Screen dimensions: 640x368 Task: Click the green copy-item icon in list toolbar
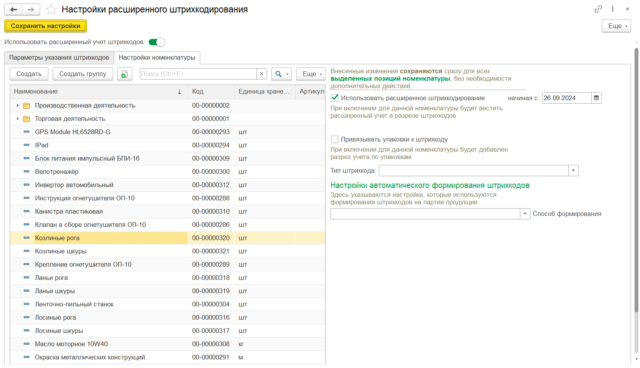[124, 74]
